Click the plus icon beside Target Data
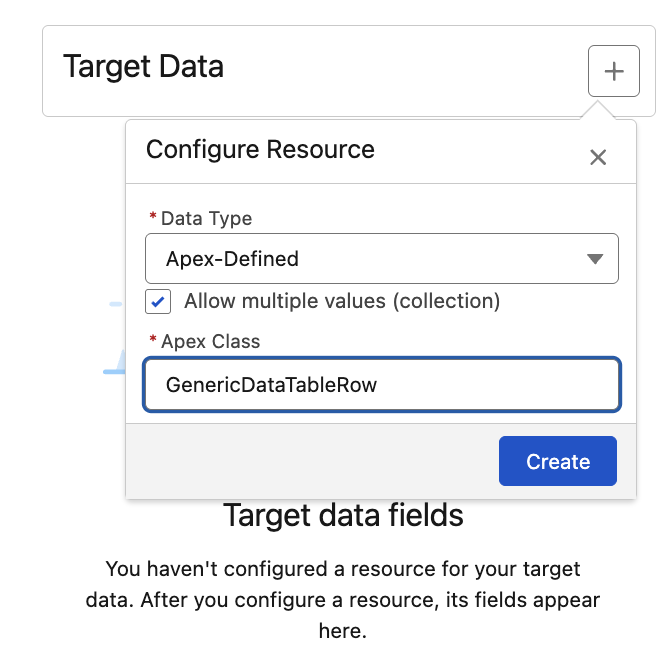The width and height of the screenshot is (672, 666). (613, 71)
